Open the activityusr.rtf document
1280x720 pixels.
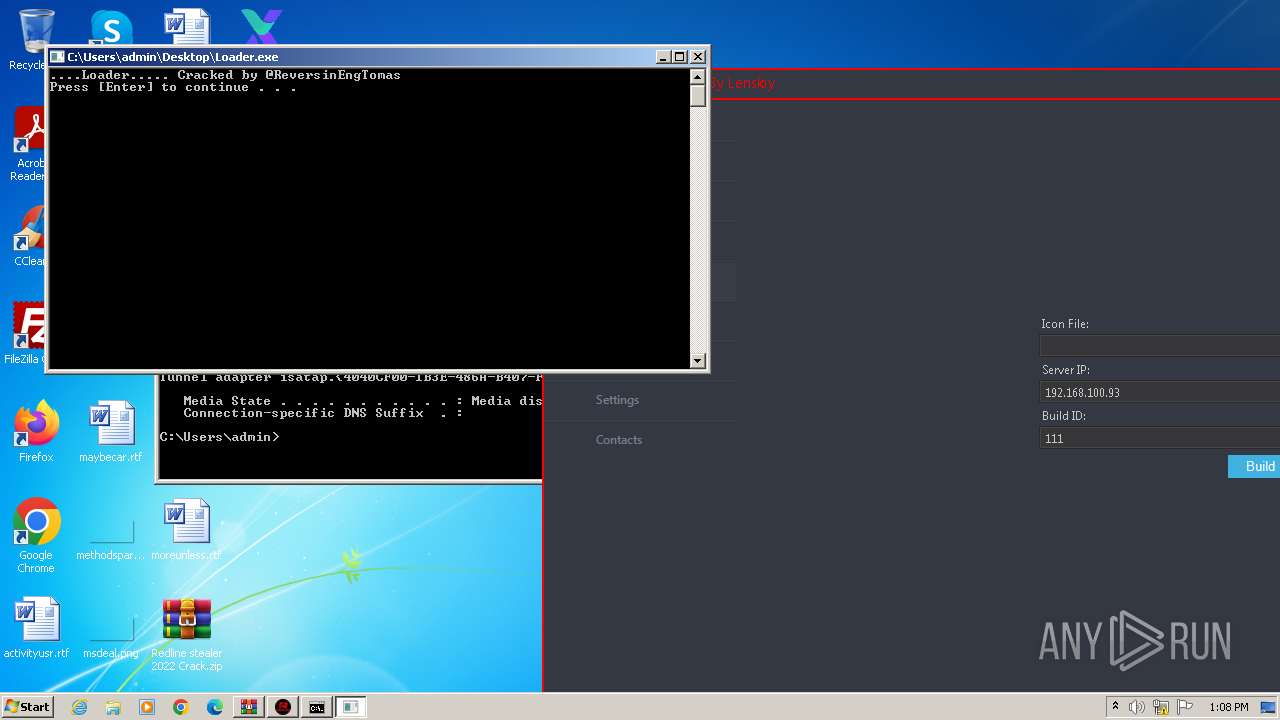[37, 628]
